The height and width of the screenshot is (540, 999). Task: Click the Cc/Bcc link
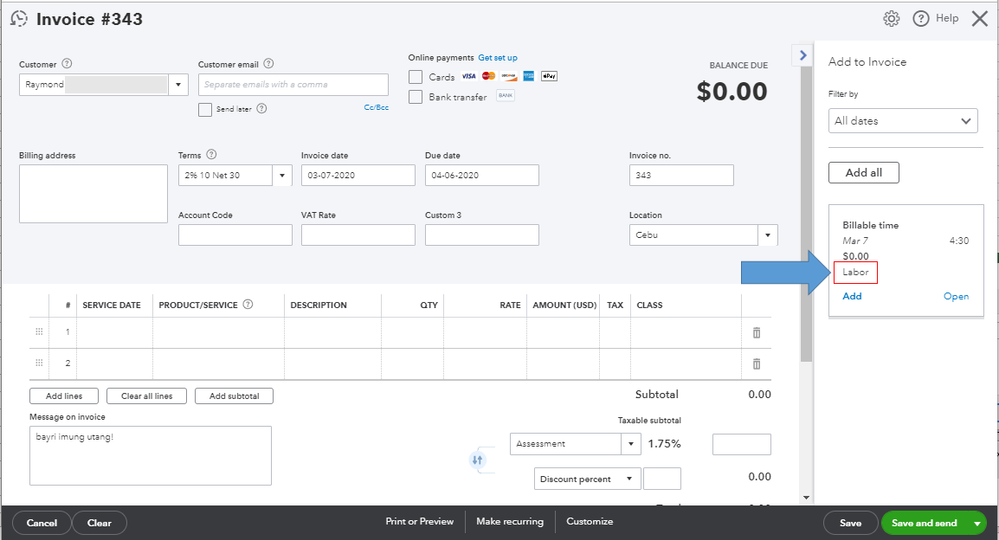pyautogui.click(x=376, y=108)
